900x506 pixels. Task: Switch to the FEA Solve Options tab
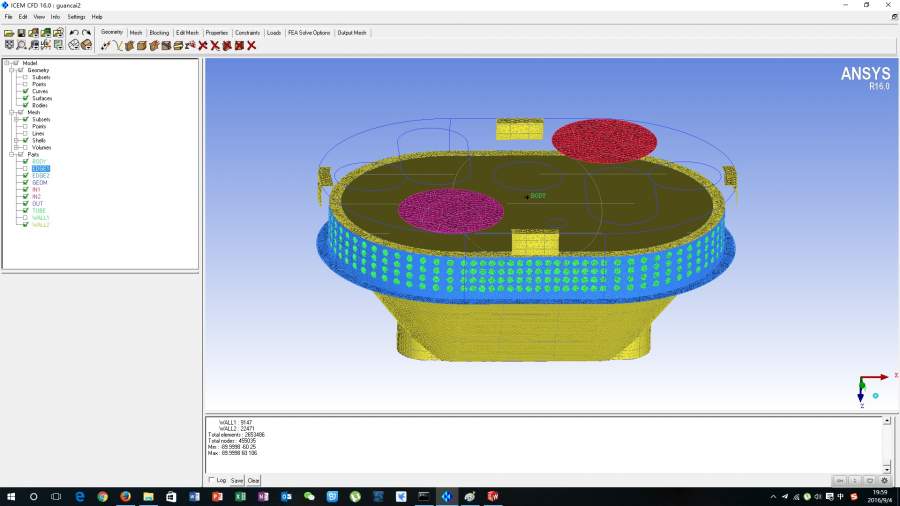[309, 33]
